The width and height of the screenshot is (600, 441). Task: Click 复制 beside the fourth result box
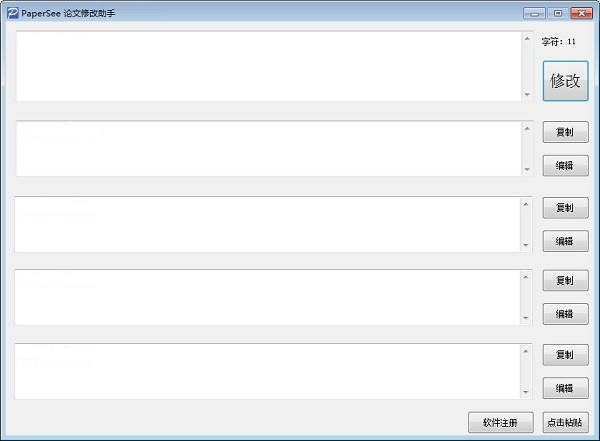(x=565, y=355)
